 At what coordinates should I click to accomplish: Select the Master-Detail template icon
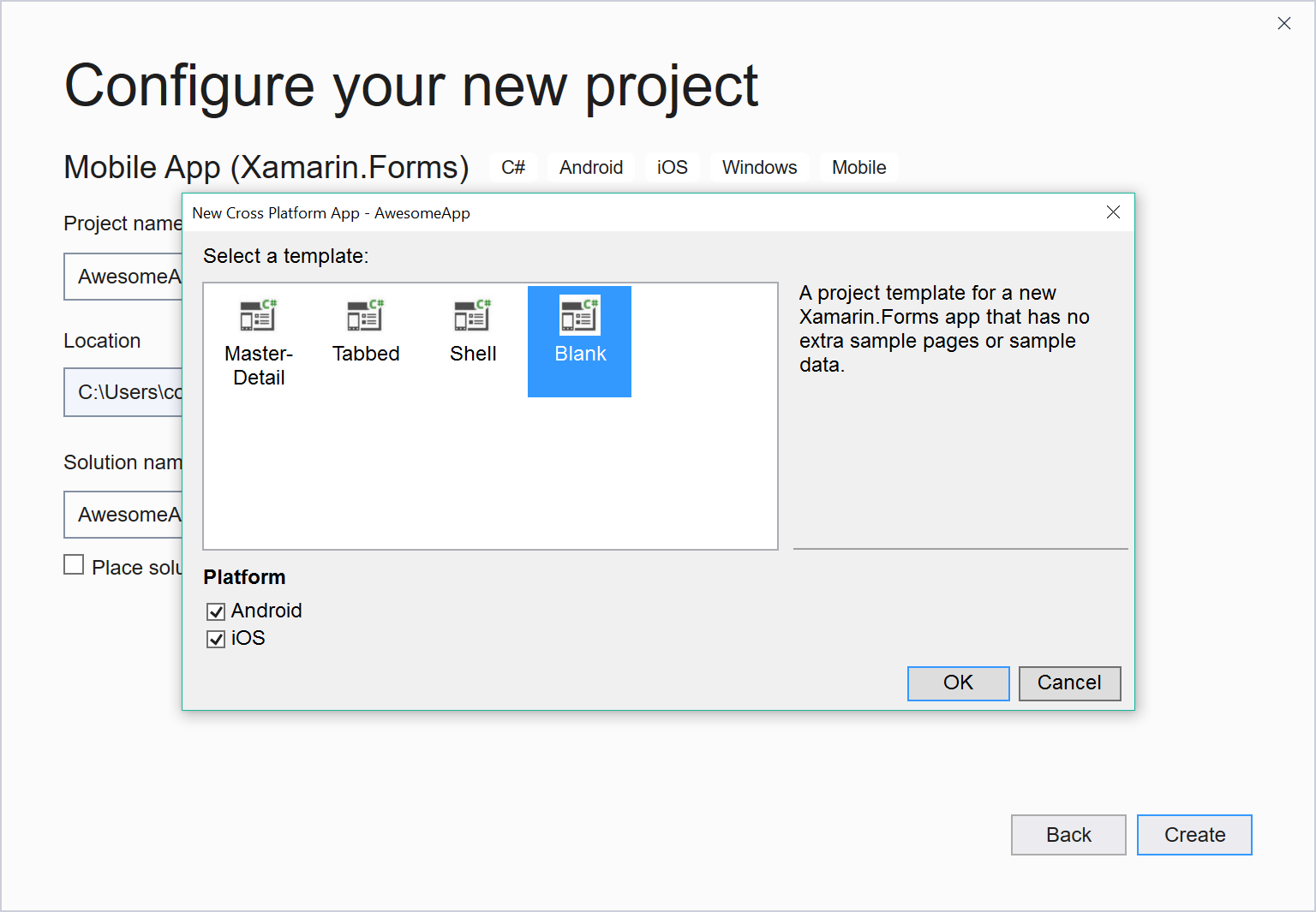(258, 315)
